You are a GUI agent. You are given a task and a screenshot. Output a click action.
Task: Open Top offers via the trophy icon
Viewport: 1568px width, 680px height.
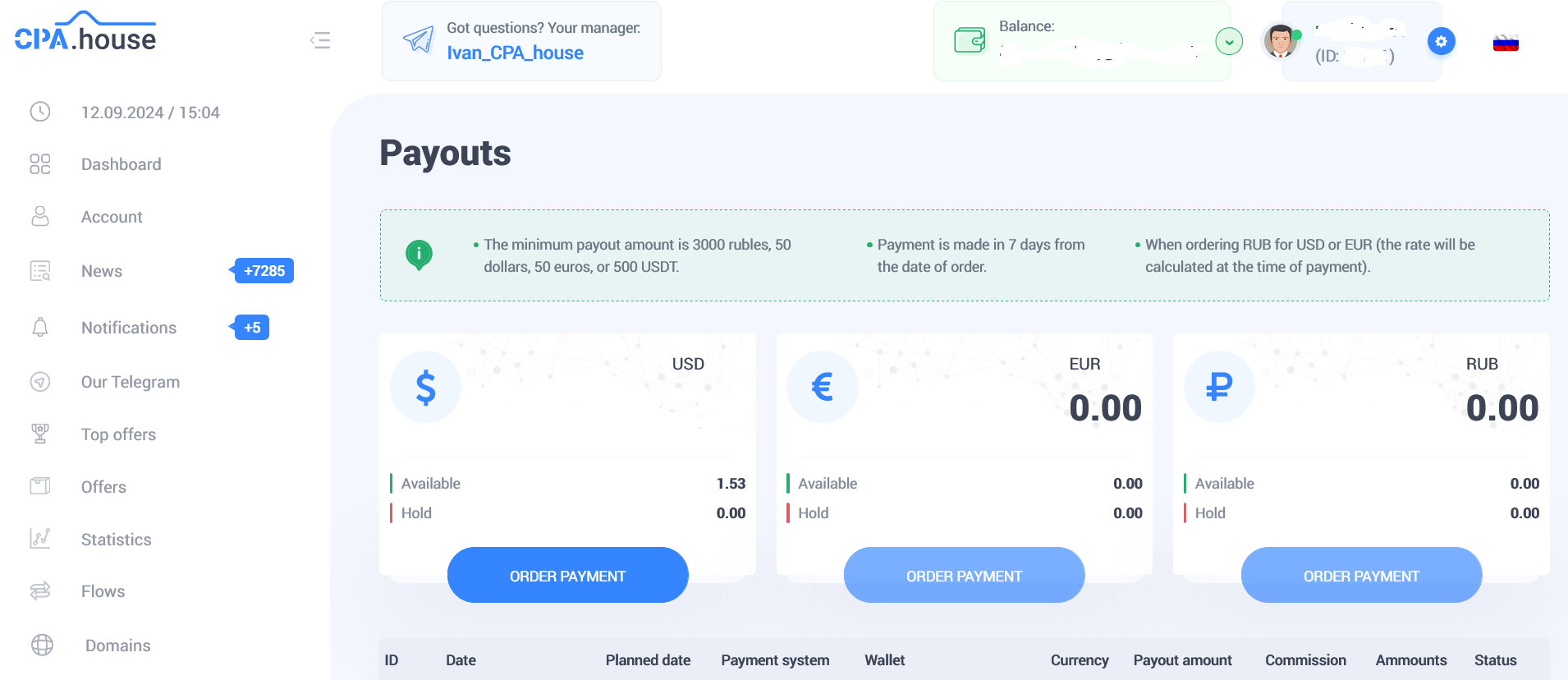pos(39,434)
